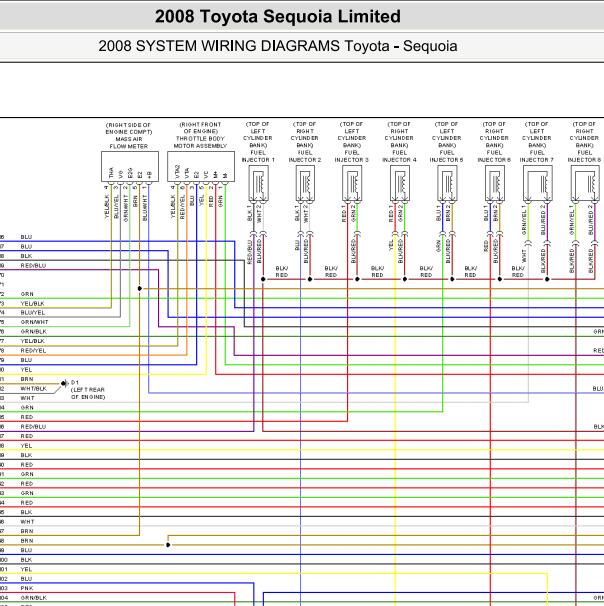Image resolution: width=604 pixels, height=606 pixels.
Task: Click the BLK 1 label under Fuel Injector 1
Action: pos(250,213)
